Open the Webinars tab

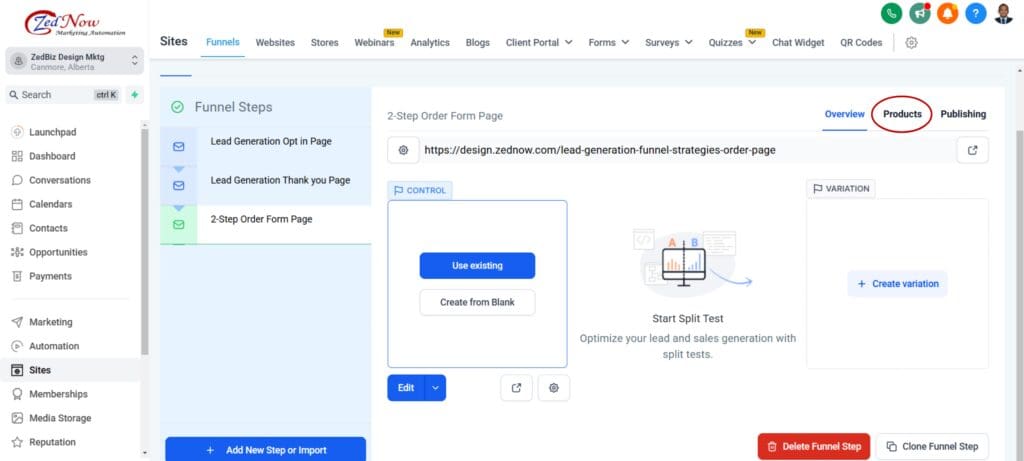point(374,42)
